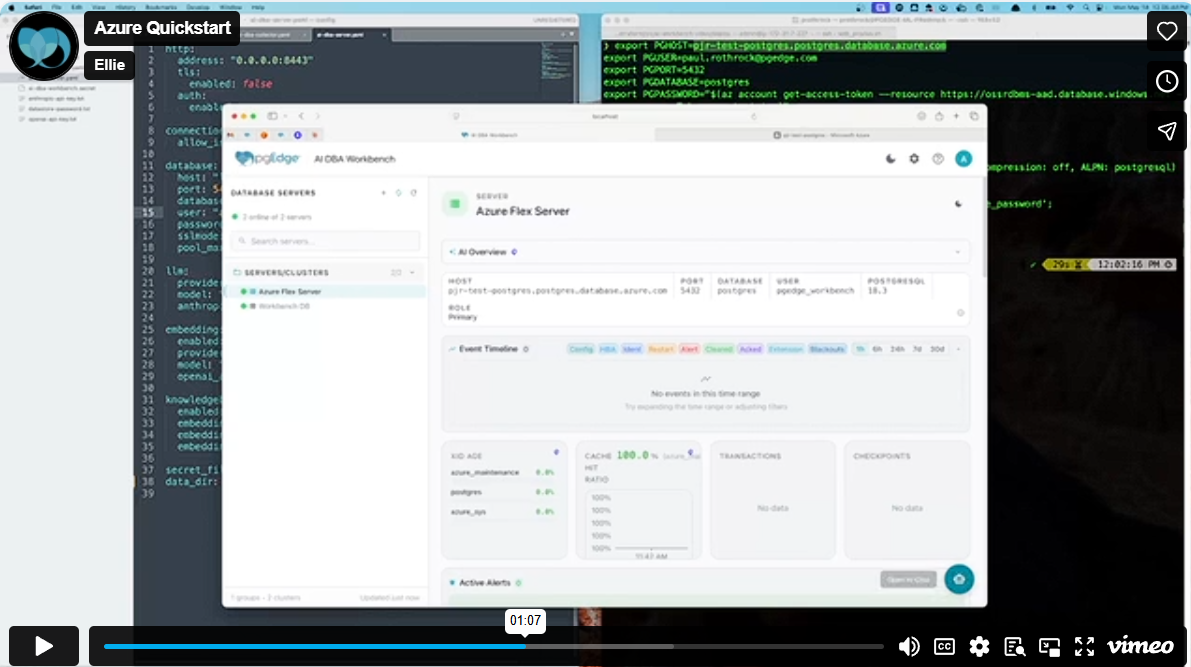Viewport: 1191px width, 667px height.
Task: Toggle the Acked event filter chip
Action: [x=750, y=349]
